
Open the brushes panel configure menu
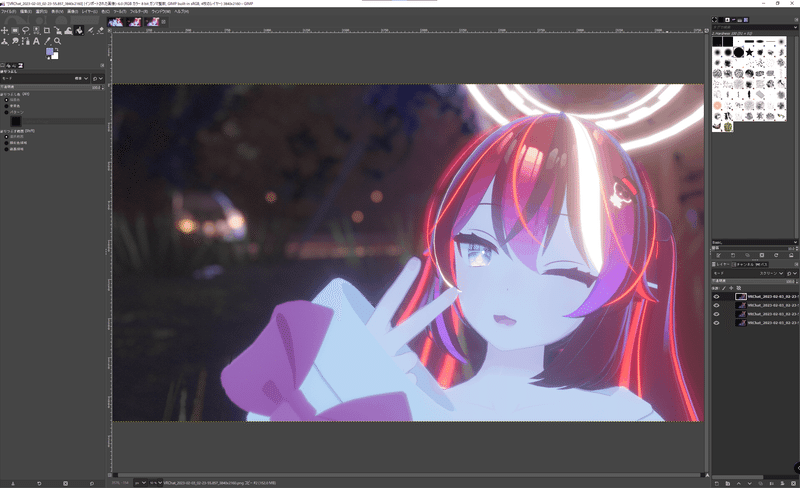click(796, 19)
